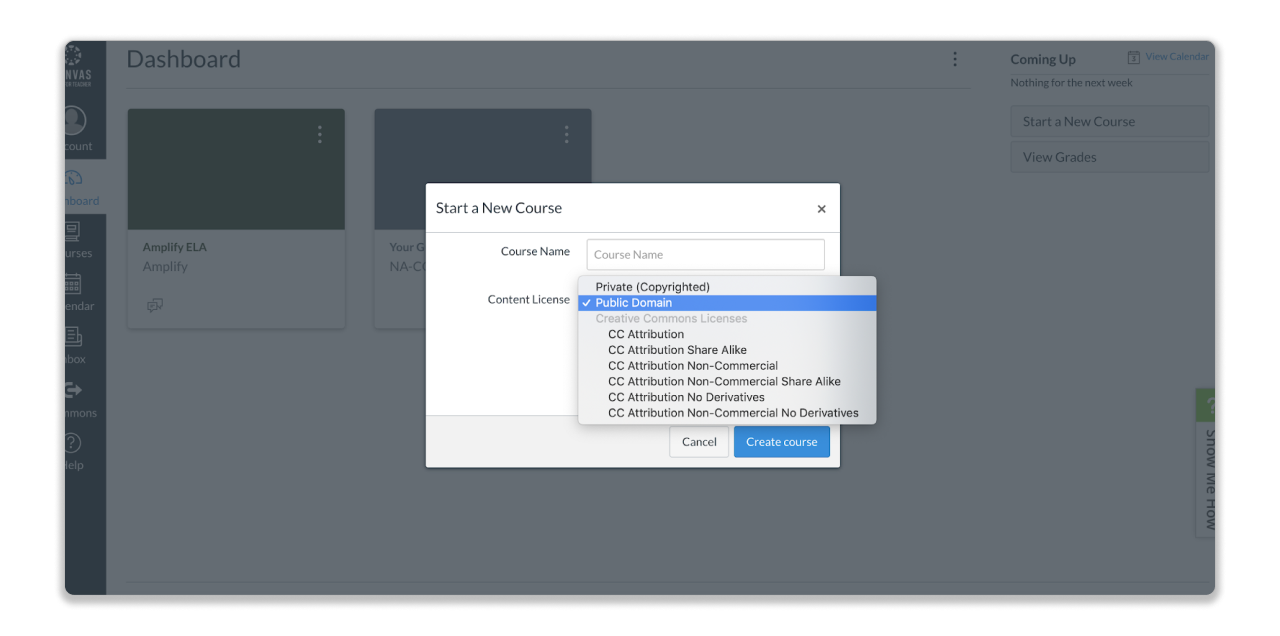Open Inbox sidebar icon

point(74,337)
